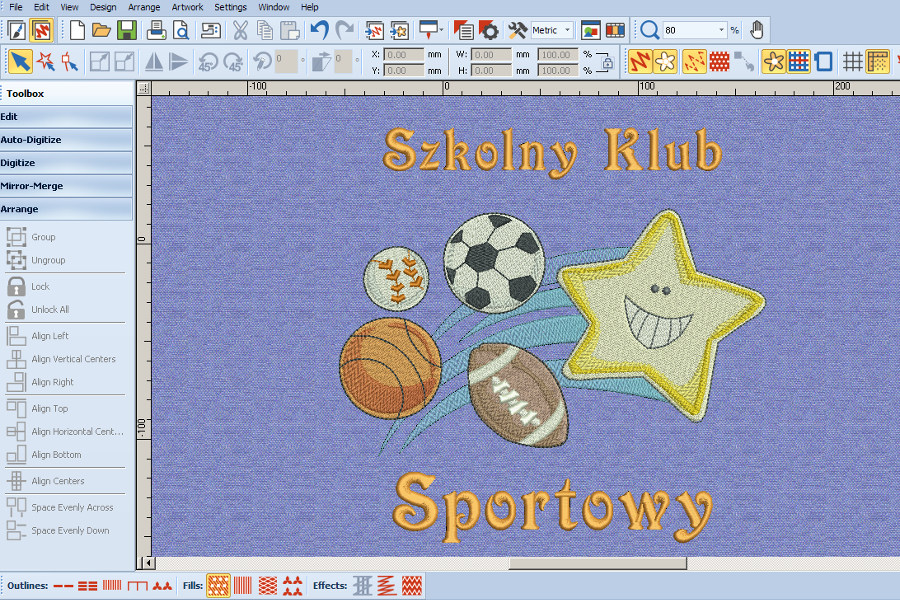Open the zoom percentage dropdown
Viewport: 900px width, 600px height.
pos(721,30)
